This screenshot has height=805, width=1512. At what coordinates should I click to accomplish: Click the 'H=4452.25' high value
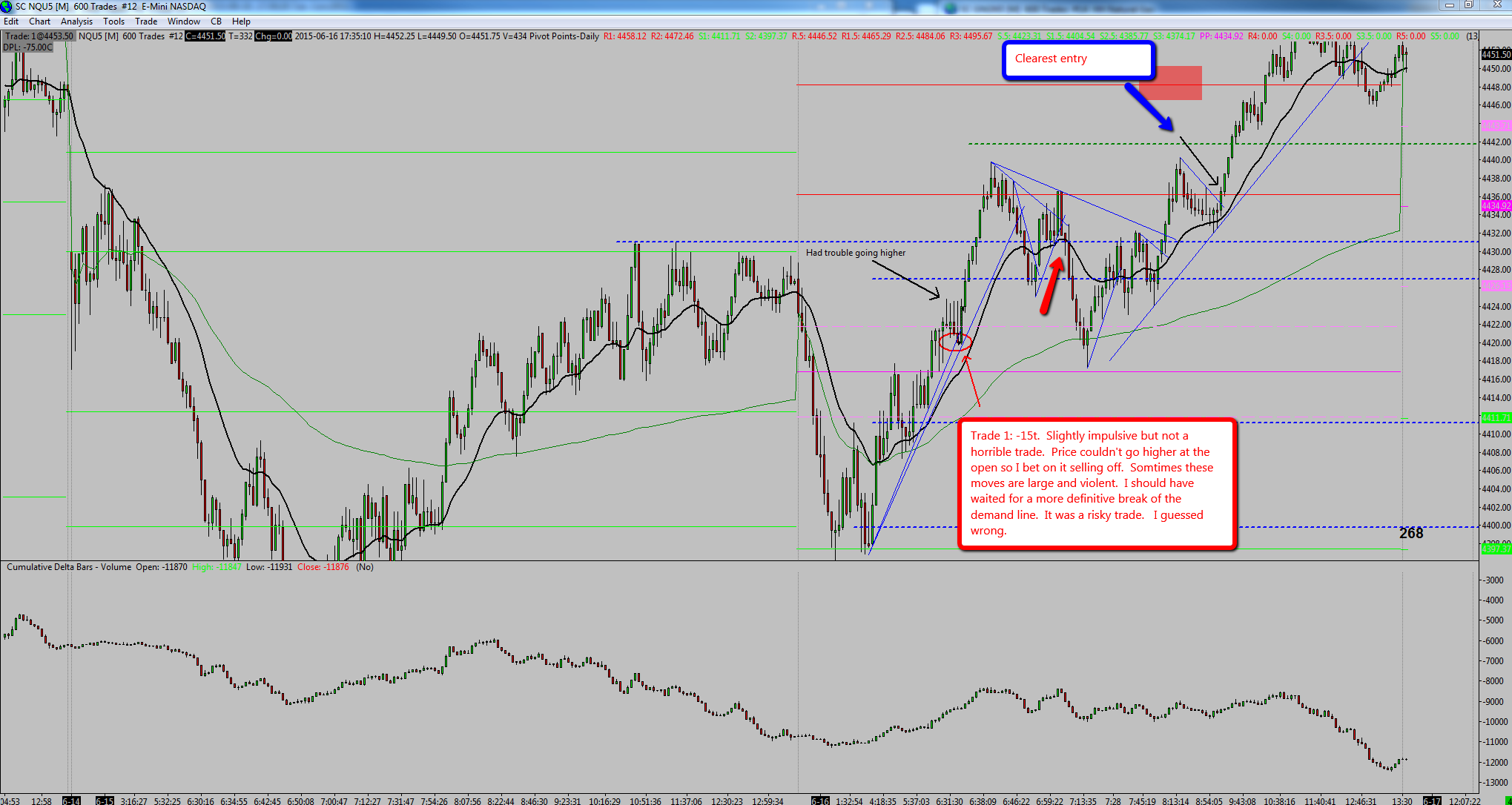(x=394, y=36)
